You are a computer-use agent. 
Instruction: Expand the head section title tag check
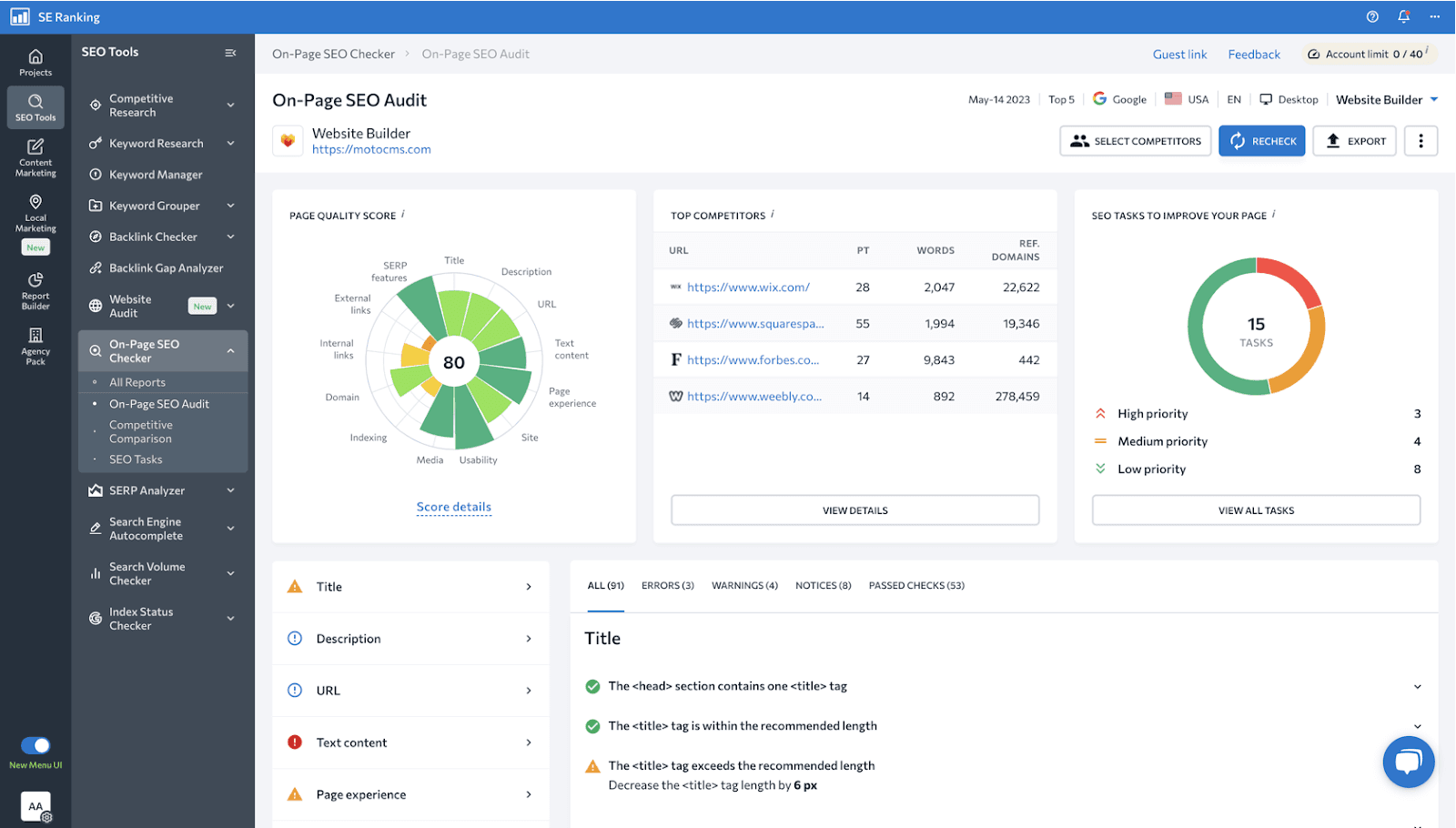[1417, 687]
